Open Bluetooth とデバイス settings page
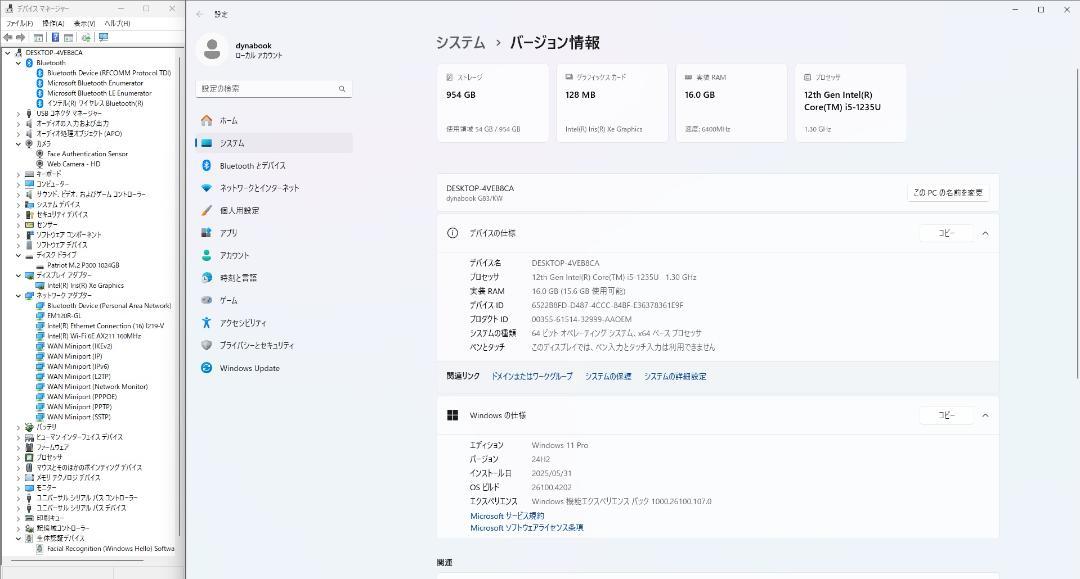The width and height of the screenshot is (1080, 579). click(x=273, y=166)
